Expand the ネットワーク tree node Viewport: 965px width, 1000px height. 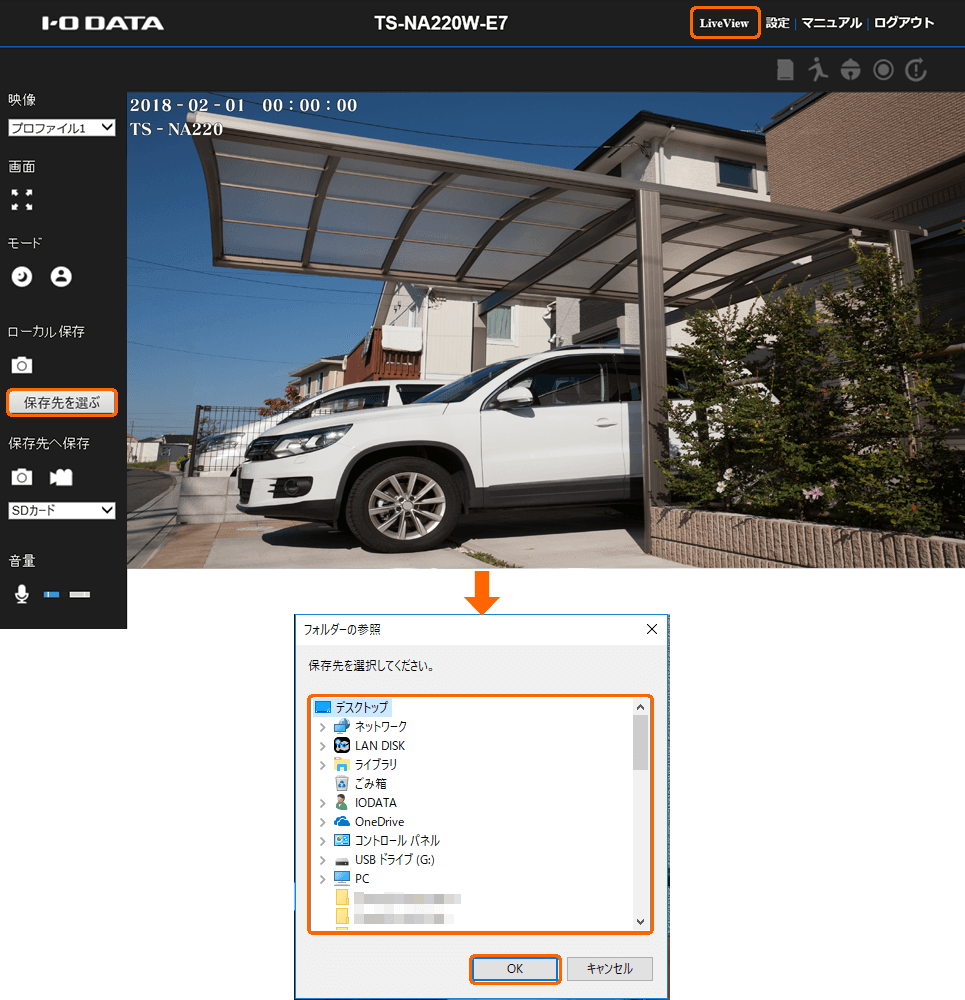(x=322, y=727)
